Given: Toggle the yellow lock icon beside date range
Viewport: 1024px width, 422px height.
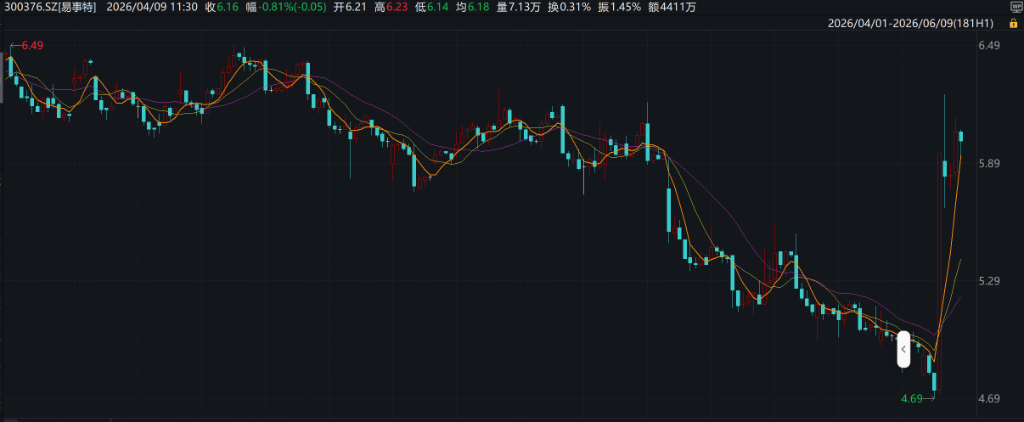Looking at the screenshot, I should pyautogui.click(x=1013, y=23).
